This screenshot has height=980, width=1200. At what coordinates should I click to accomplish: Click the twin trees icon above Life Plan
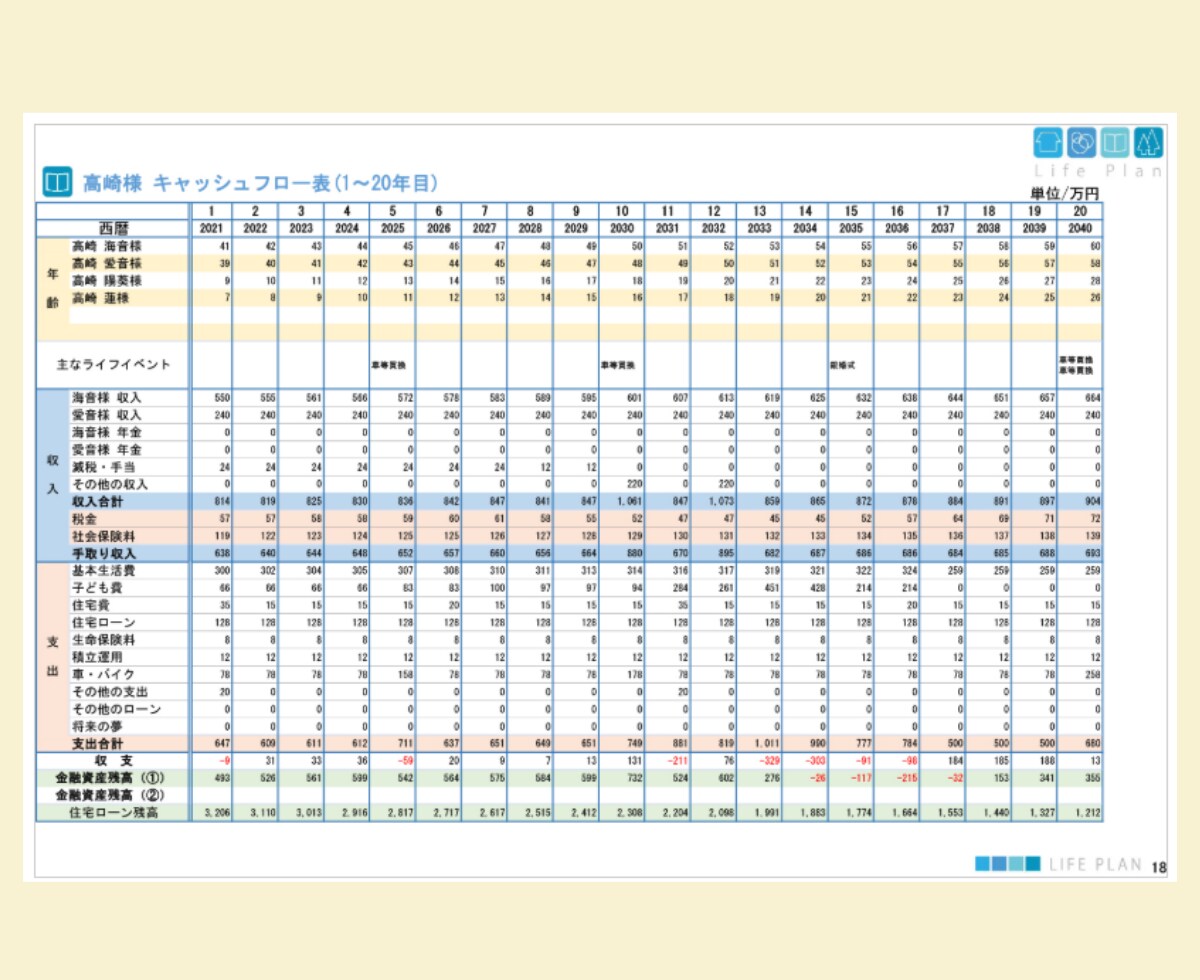click(x=1149, y=143)
